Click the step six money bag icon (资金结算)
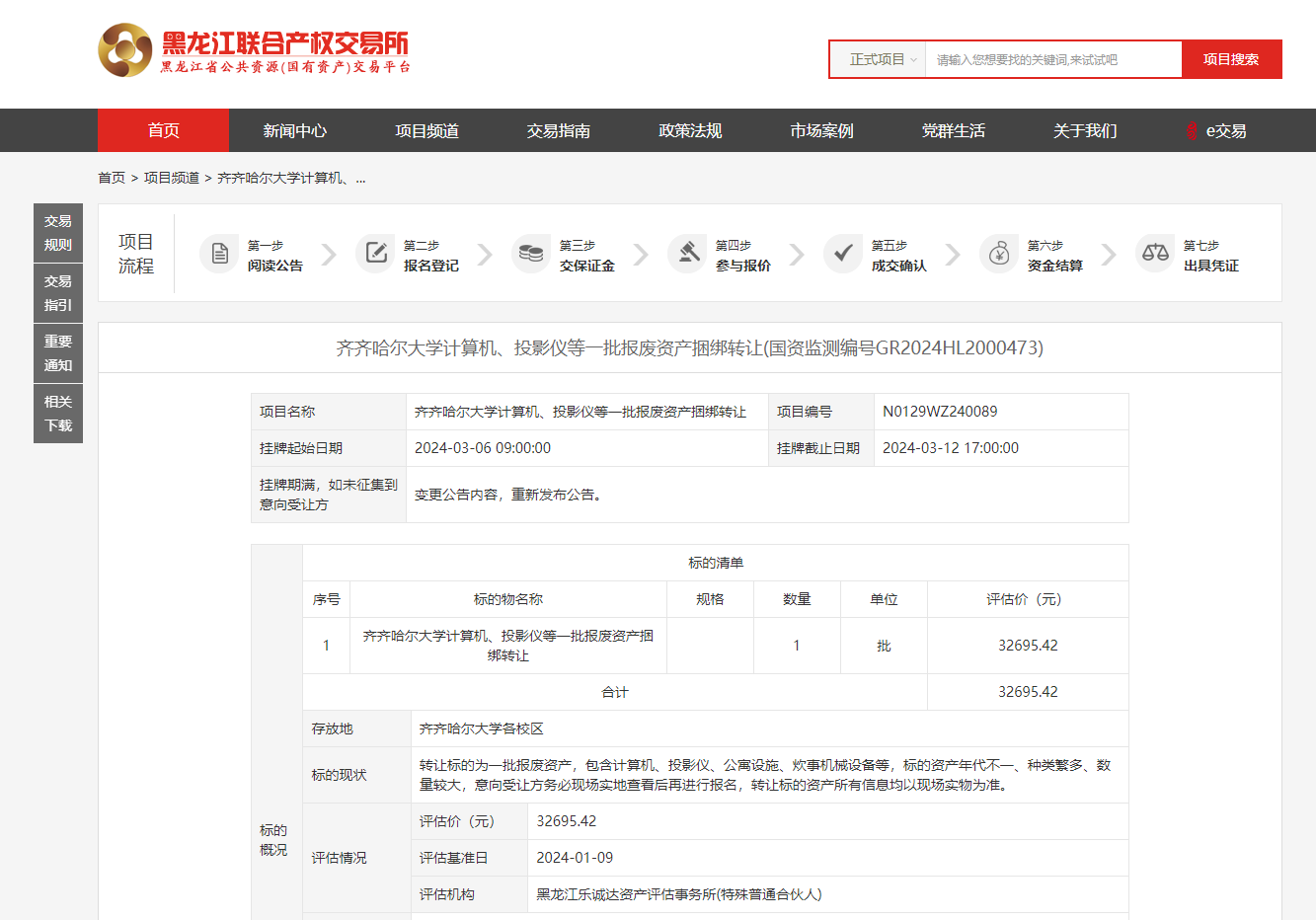The height and width of the screenshot is (920, 1316). [x=999, y=254]
